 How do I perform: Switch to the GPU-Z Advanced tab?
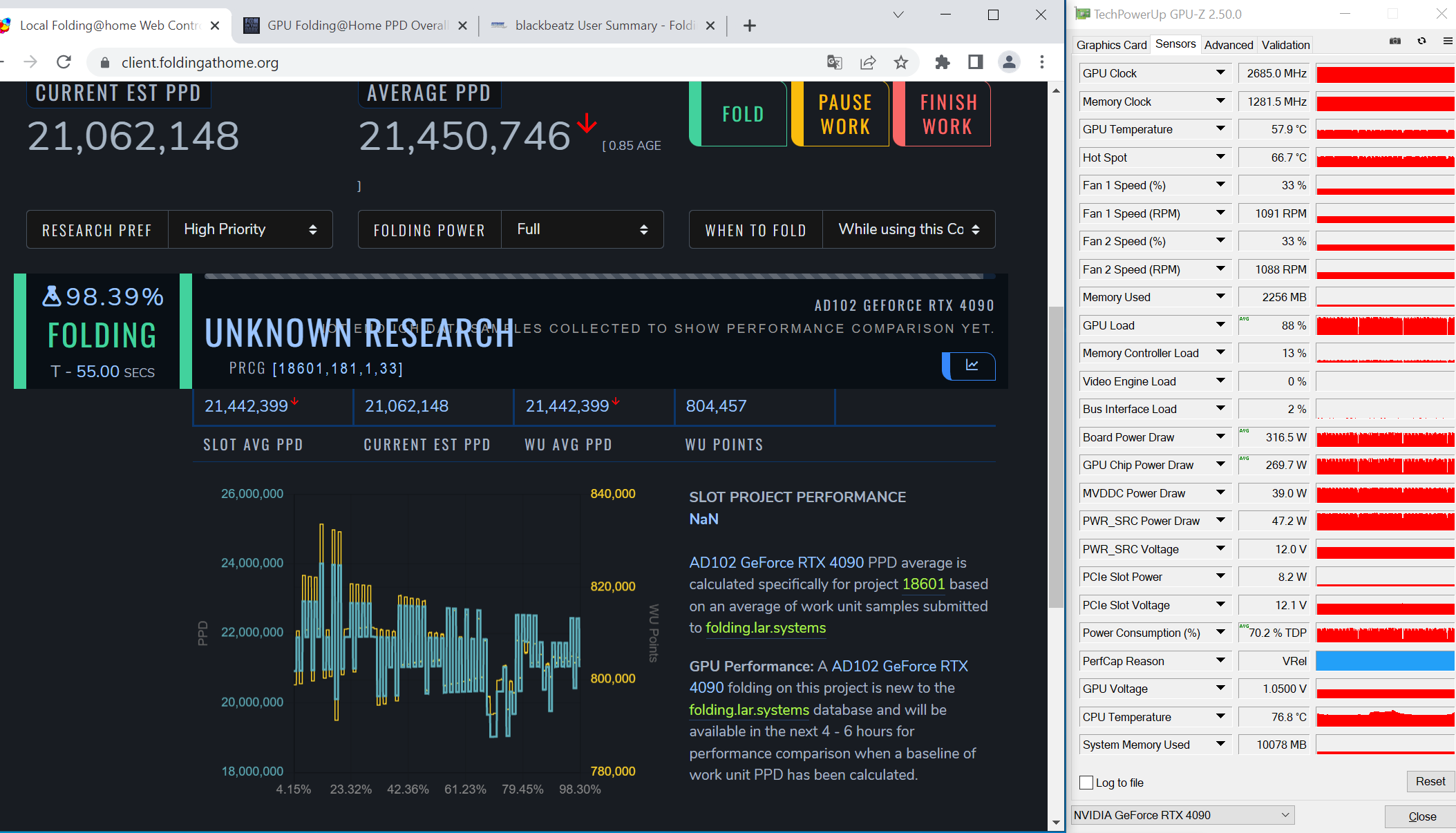pos(1229,44)
